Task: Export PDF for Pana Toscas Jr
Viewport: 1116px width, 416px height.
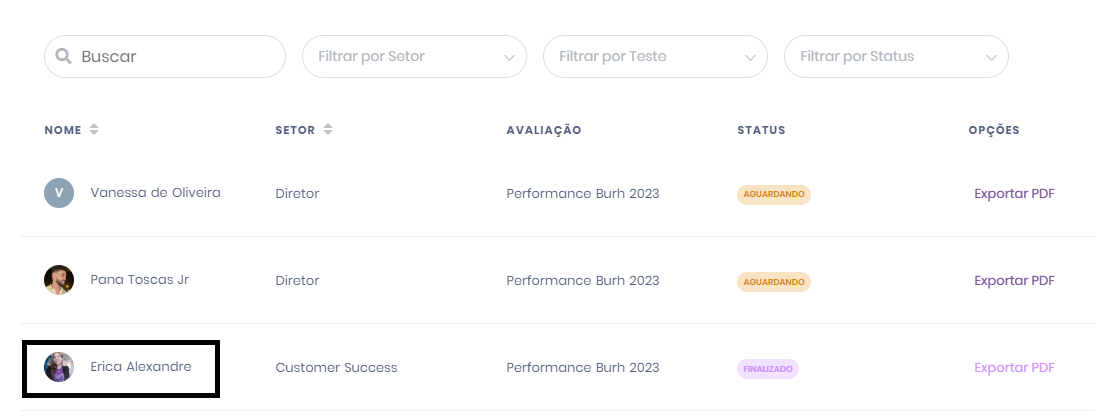Action: click(1014, 281)
